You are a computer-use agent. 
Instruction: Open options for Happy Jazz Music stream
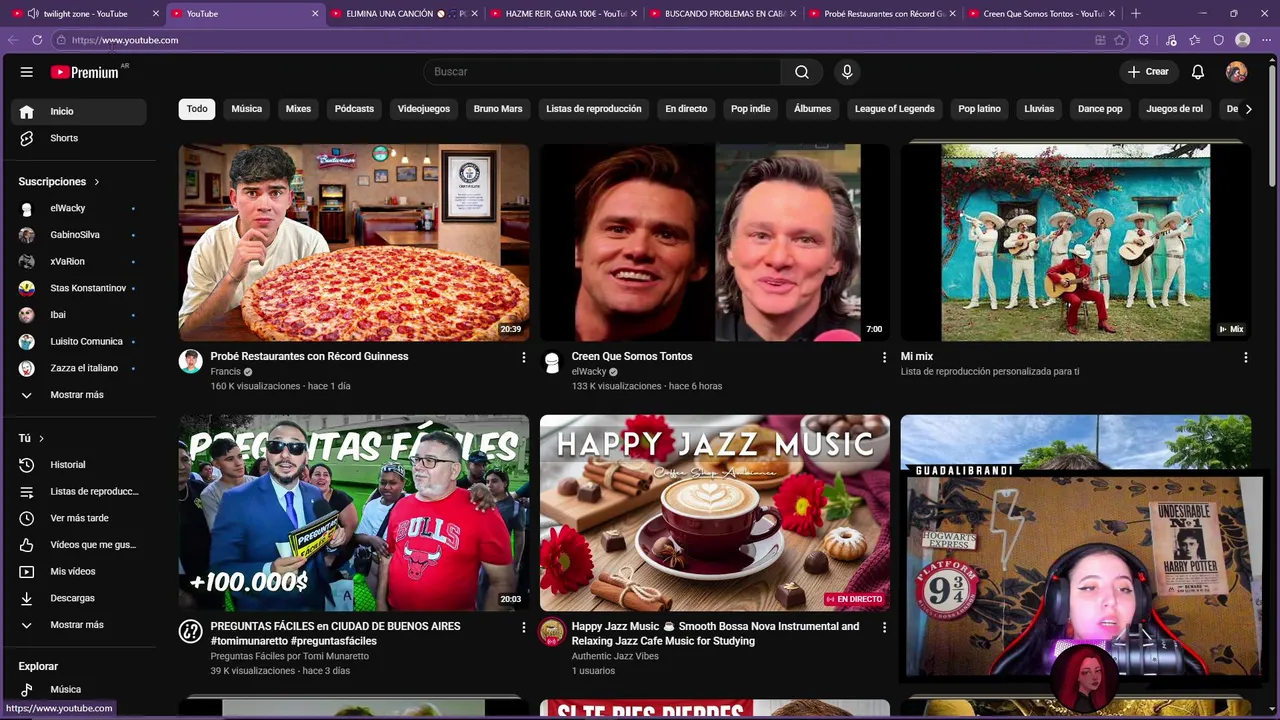coord(884,627)
